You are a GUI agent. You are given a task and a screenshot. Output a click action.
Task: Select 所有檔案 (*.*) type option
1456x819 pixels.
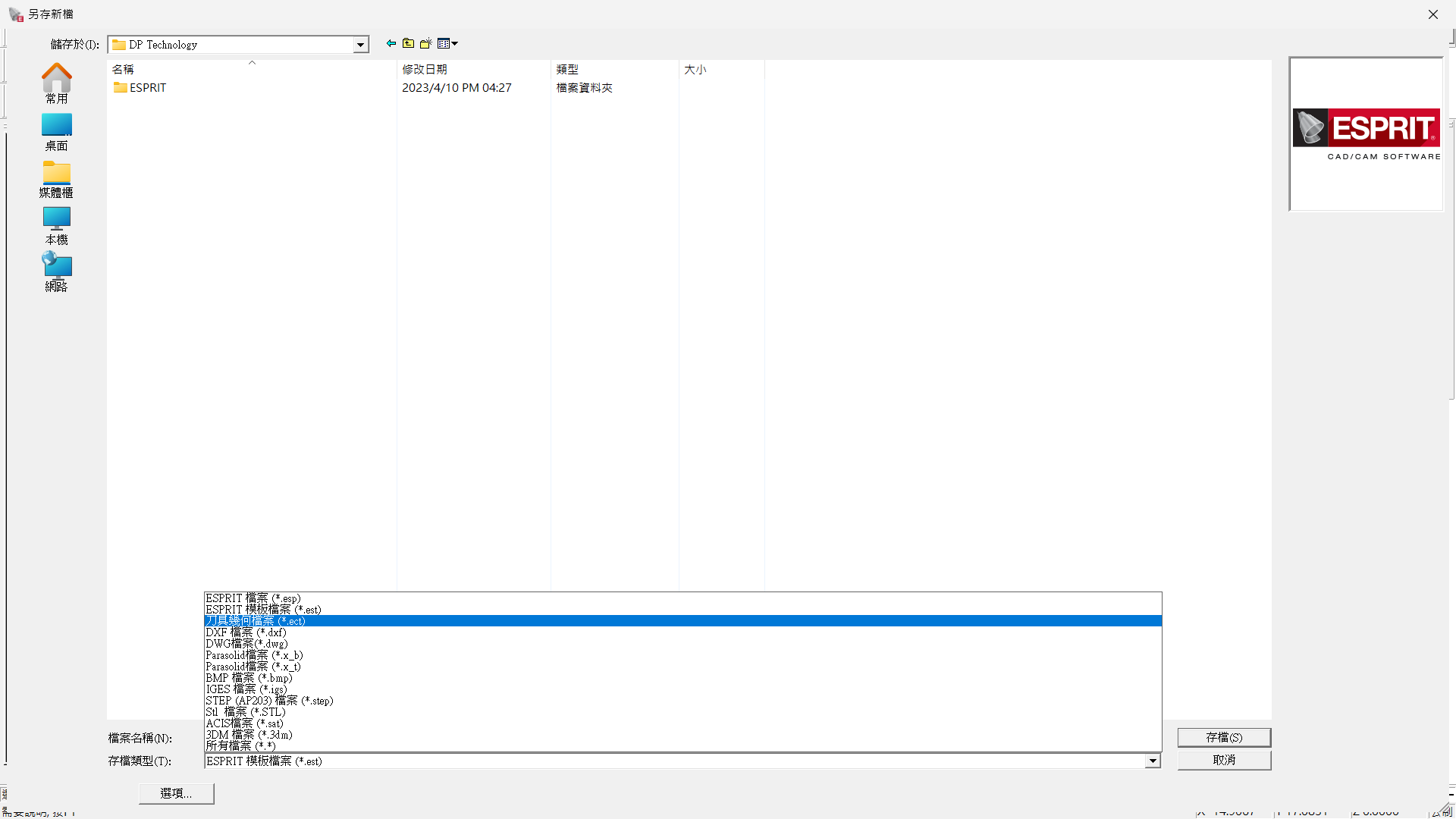[240, 746]
